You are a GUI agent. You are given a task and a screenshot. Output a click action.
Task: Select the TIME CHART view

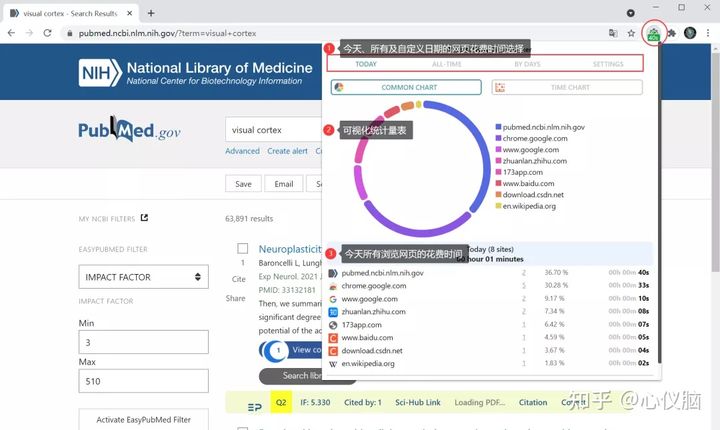[567, 87]
